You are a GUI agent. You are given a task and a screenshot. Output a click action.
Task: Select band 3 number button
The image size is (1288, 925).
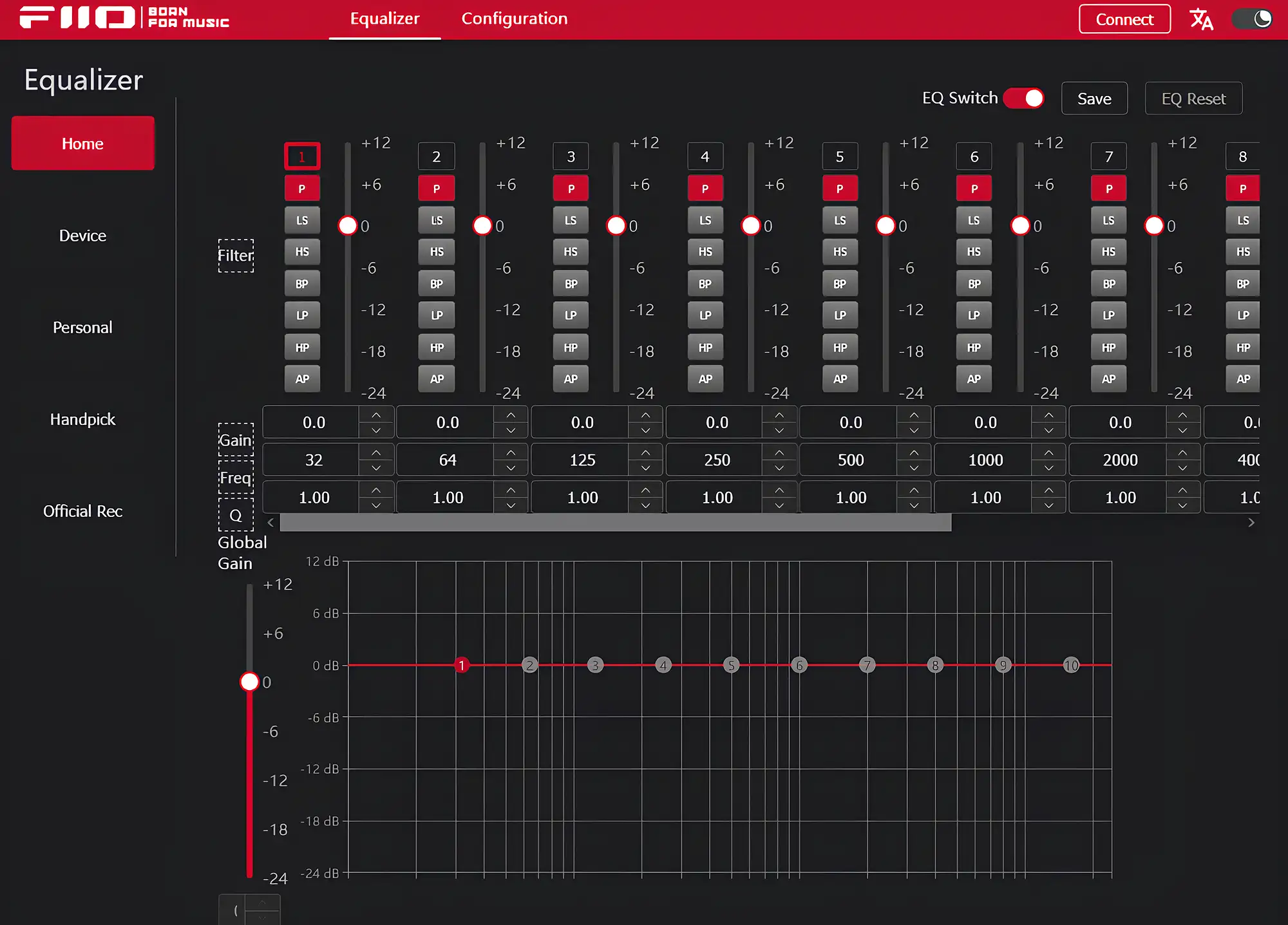(x=571, y=156)
